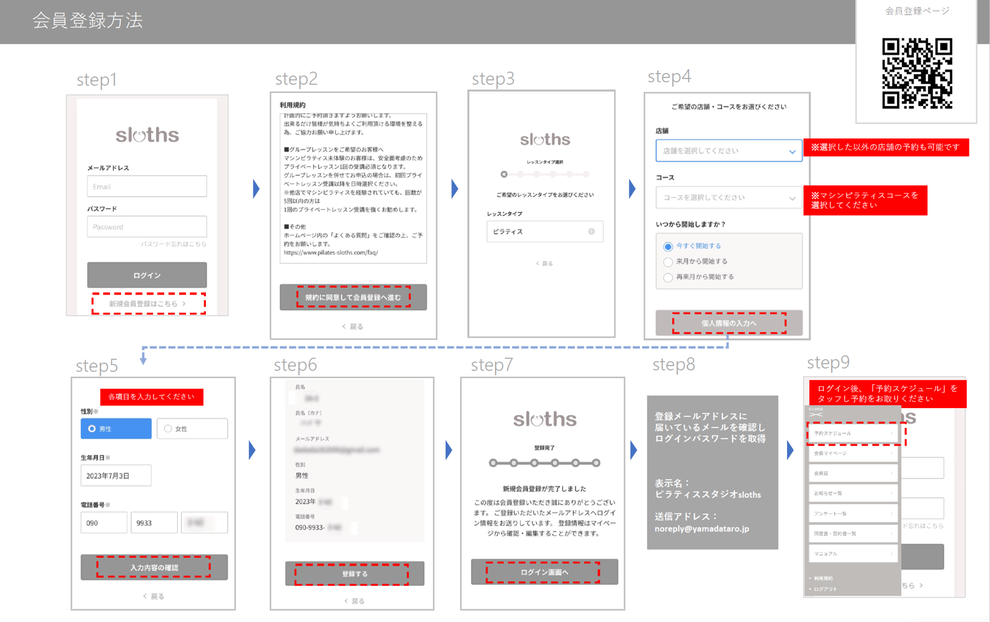Open 会員証 menu item

(853, 474)
